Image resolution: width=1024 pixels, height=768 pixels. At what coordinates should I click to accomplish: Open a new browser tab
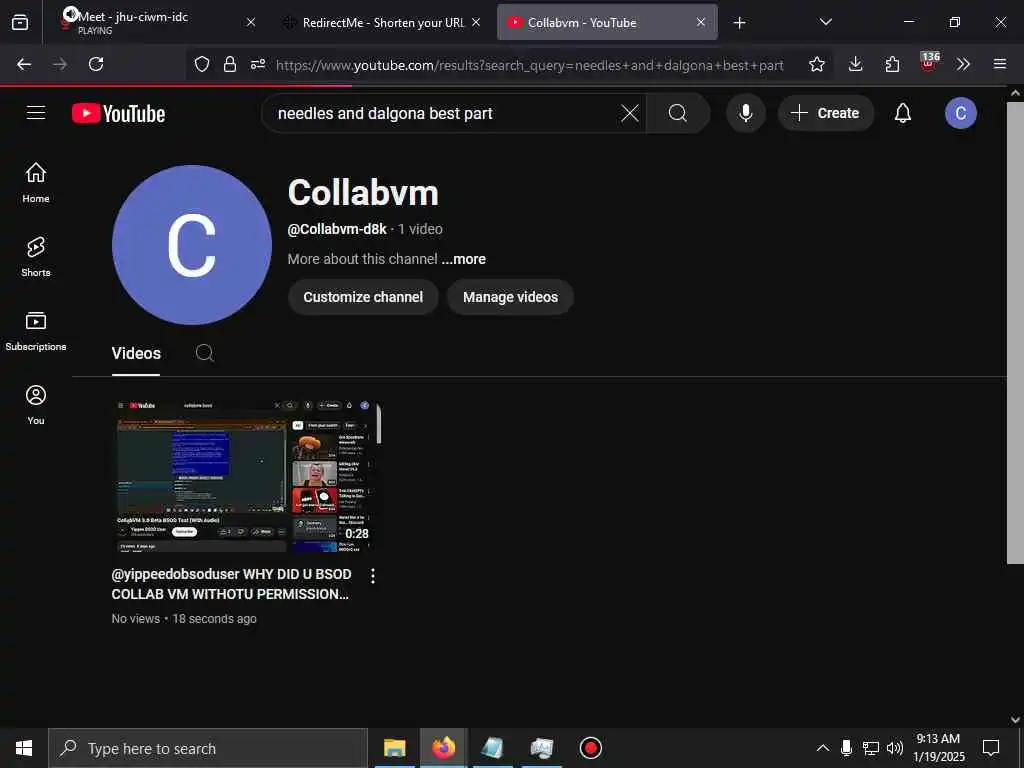(x=739, y=23)
